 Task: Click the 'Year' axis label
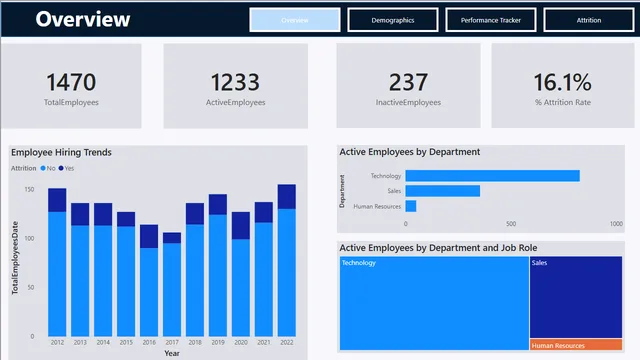click(x=172, y=353)
